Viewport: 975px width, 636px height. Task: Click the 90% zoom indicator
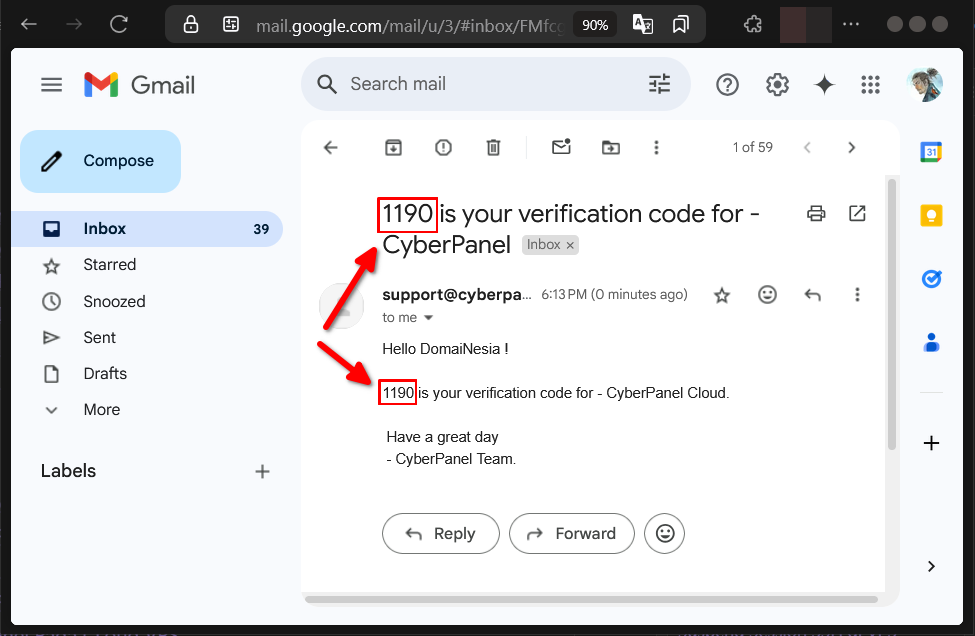pyautogui.click(x=595, y=25)
